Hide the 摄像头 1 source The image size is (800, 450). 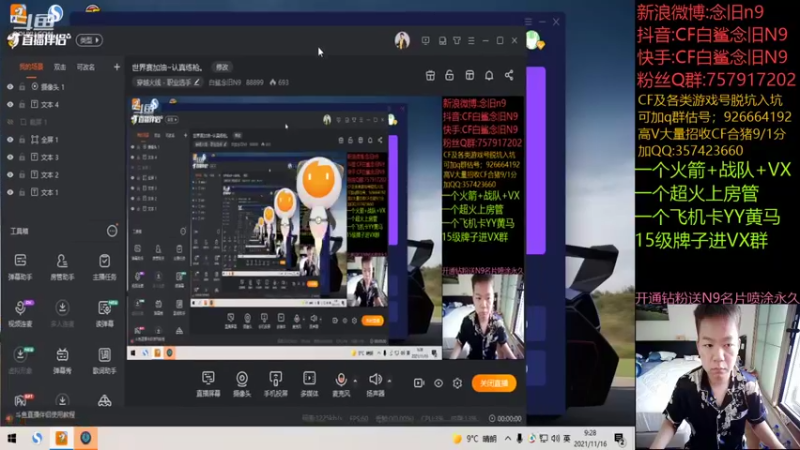click(x=10, y=87)
